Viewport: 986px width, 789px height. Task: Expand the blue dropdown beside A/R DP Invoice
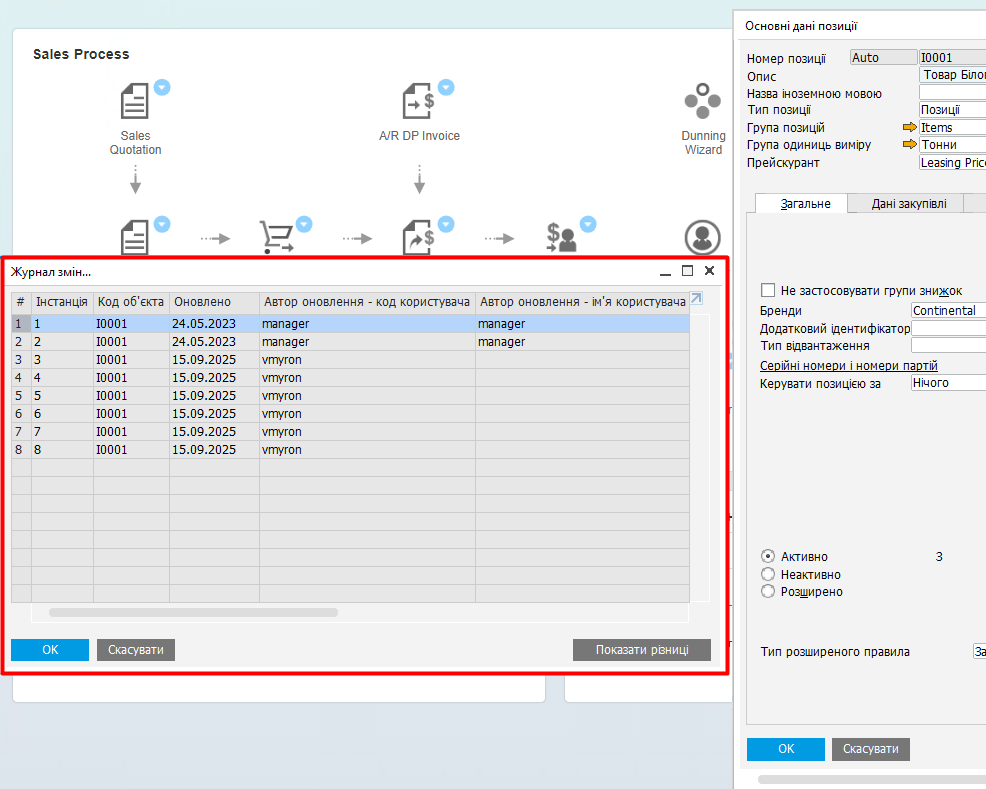446,87
